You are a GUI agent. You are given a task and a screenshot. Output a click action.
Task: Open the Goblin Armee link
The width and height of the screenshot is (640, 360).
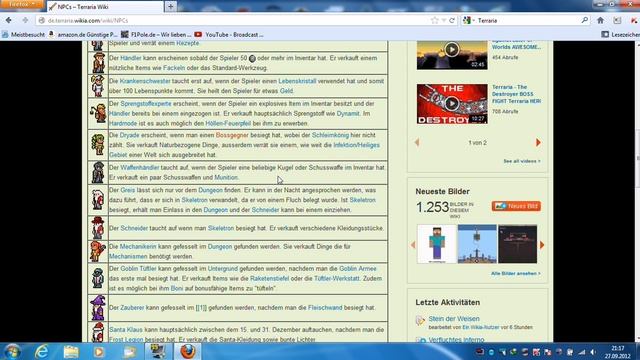[358, 269]
